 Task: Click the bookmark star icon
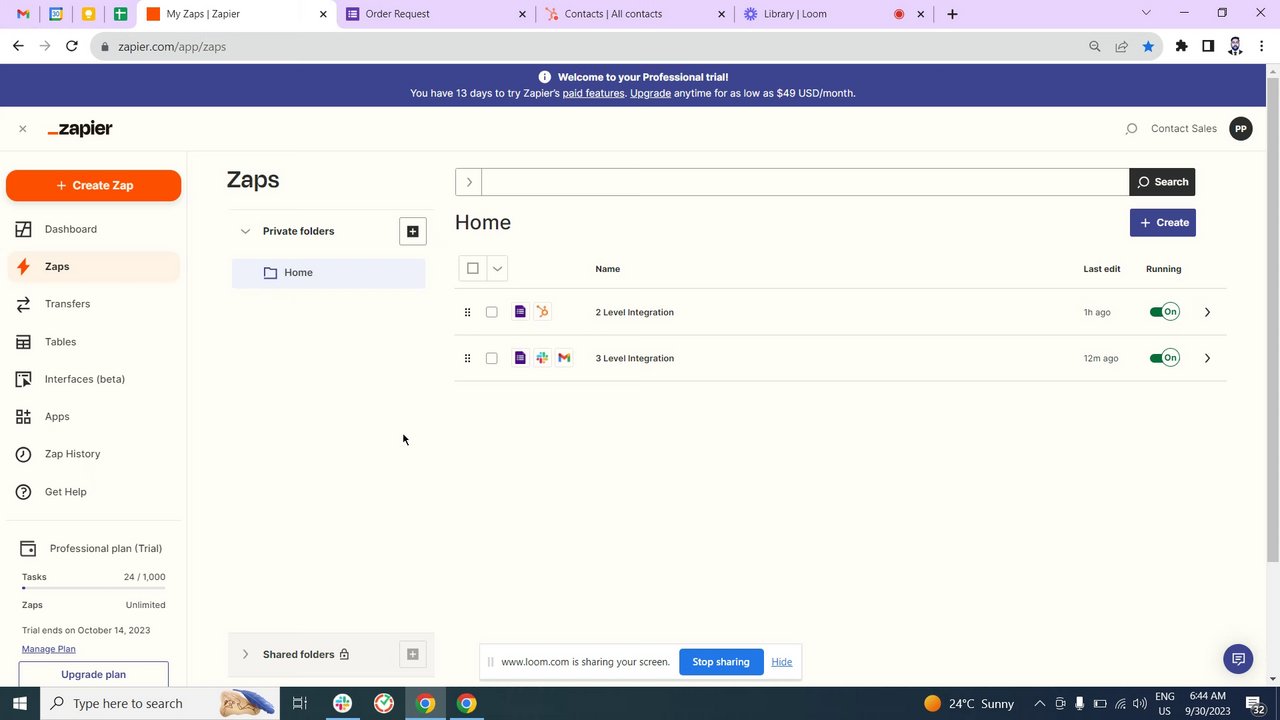pyautogui.click(x=1148, y=46)
